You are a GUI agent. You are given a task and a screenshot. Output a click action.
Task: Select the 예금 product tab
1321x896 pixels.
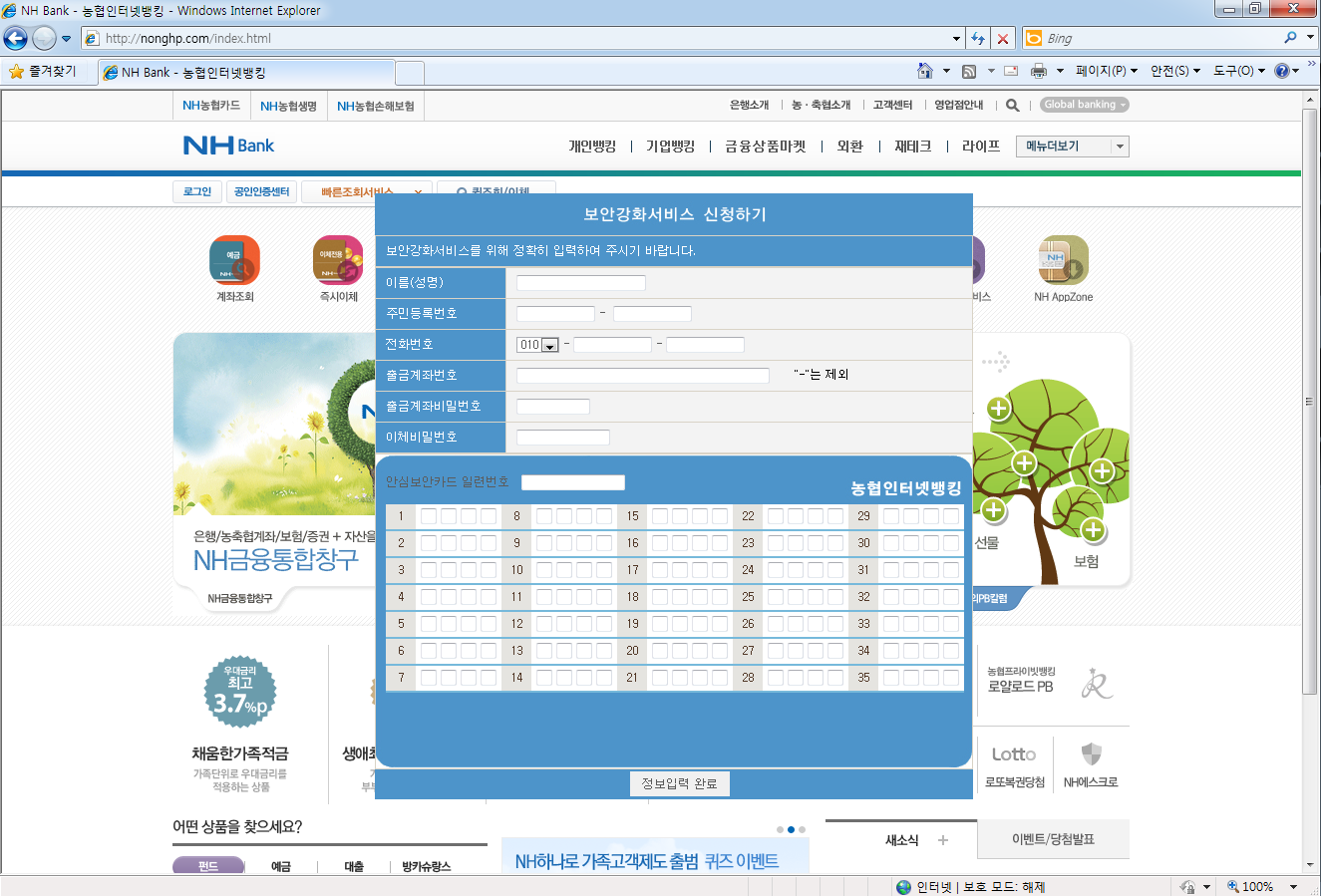tap(280, 866)
